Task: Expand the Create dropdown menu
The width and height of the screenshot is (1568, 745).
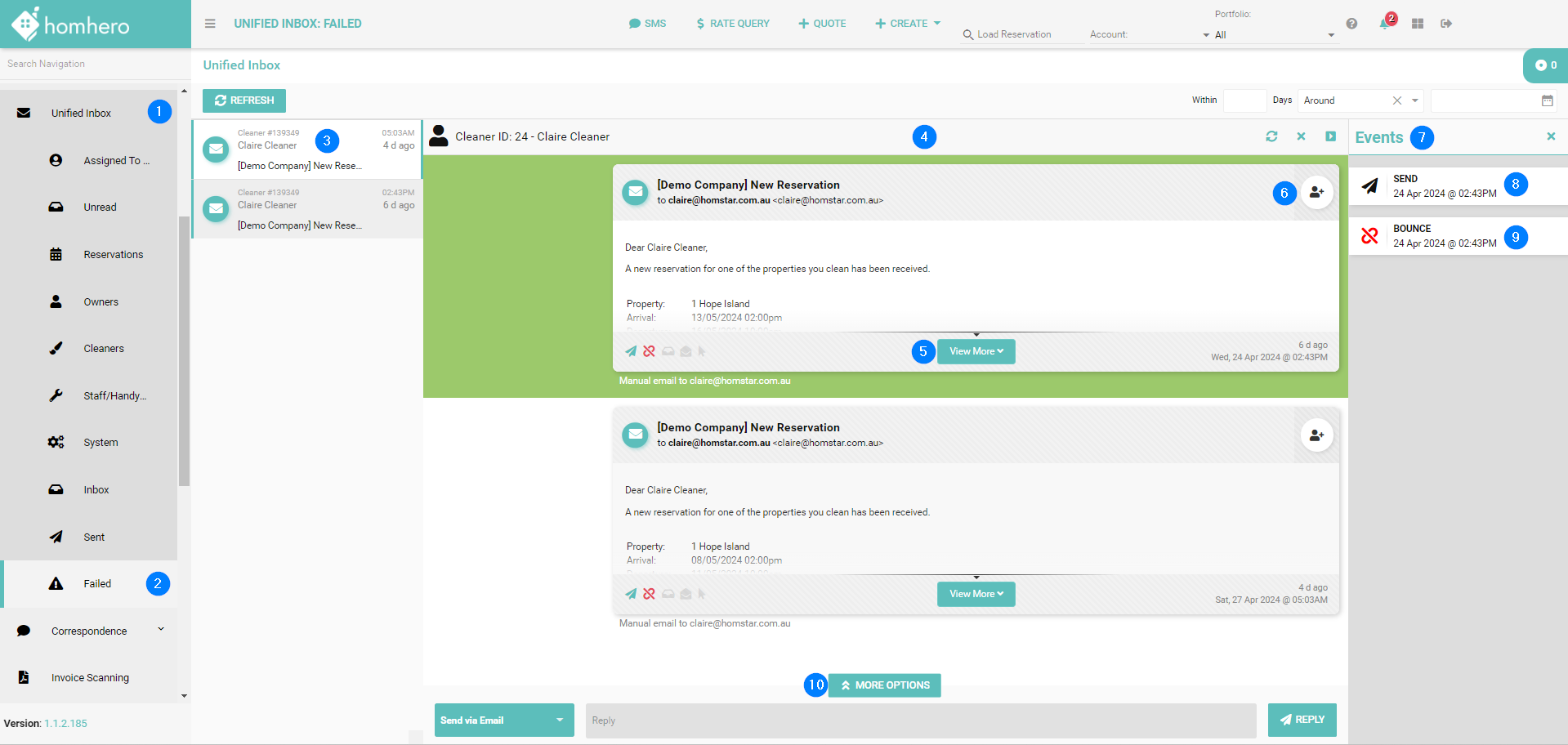Action: click(908, 24)
